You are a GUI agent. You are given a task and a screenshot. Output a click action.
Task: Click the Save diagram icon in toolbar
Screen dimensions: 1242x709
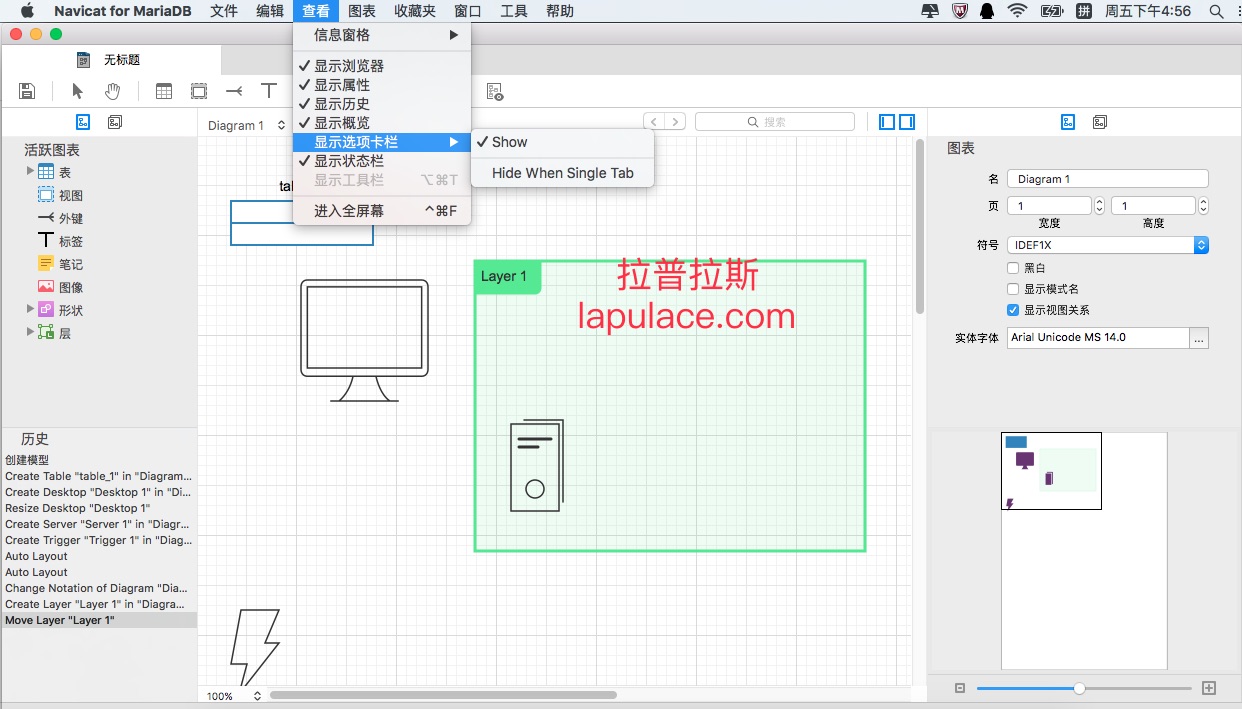(x=27, y=91)
